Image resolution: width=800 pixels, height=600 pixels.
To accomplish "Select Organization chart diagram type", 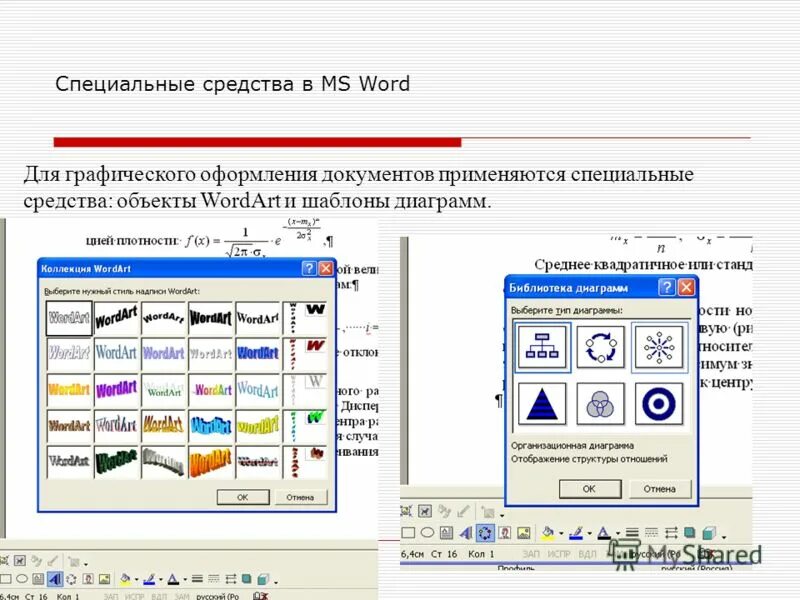I will click(x=542, y=347).
